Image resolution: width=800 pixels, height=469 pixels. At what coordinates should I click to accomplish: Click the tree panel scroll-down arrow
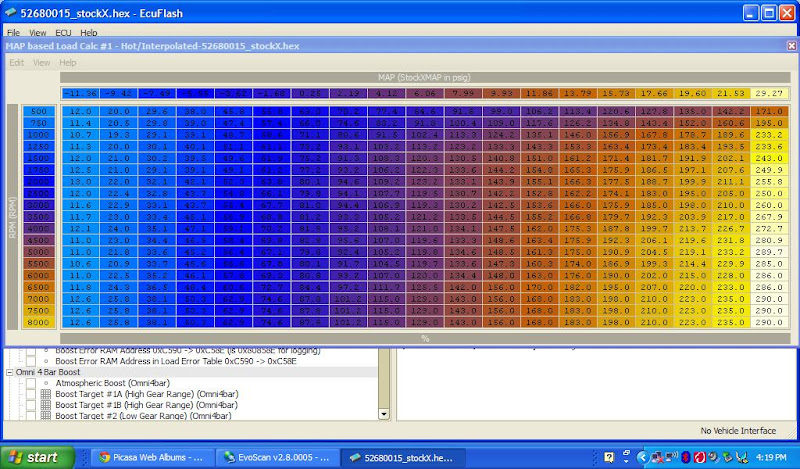tap(384, 414)
